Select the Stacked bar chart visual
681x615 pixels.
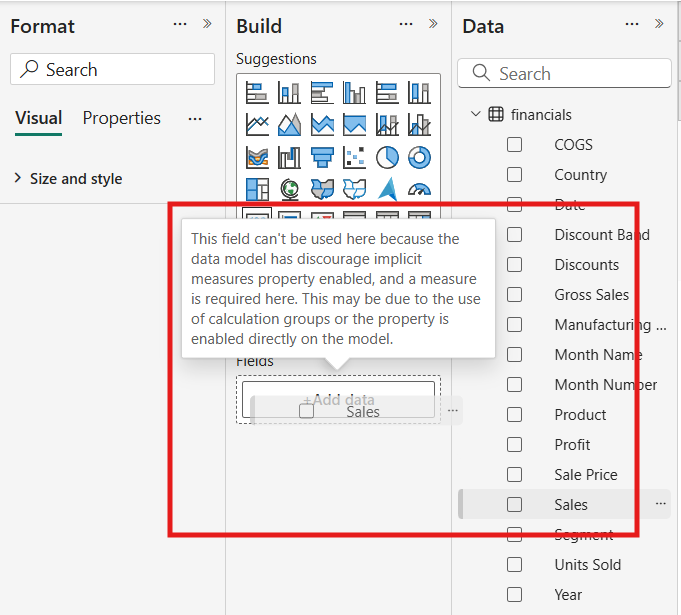pos(257,93)
